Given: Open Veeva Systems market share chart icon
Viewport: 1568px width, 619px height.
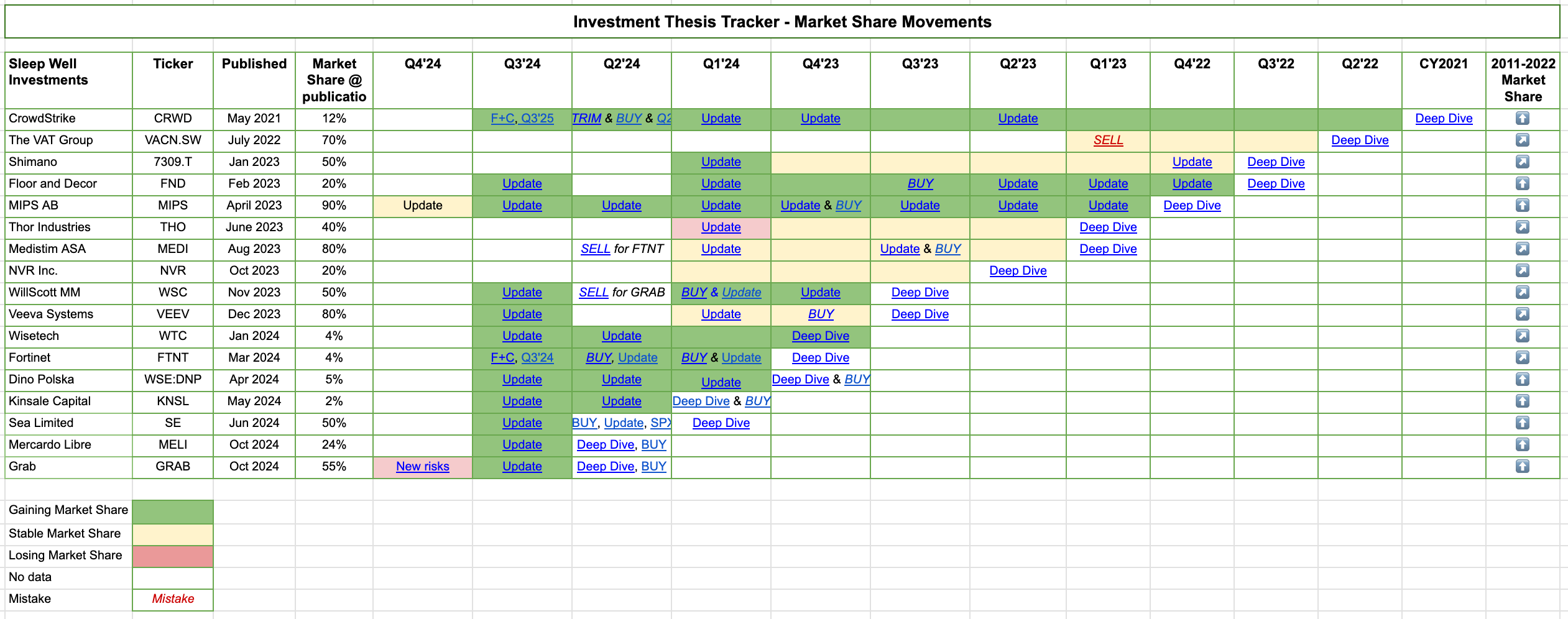Looking at the screenshot, I should [1522, 314].
